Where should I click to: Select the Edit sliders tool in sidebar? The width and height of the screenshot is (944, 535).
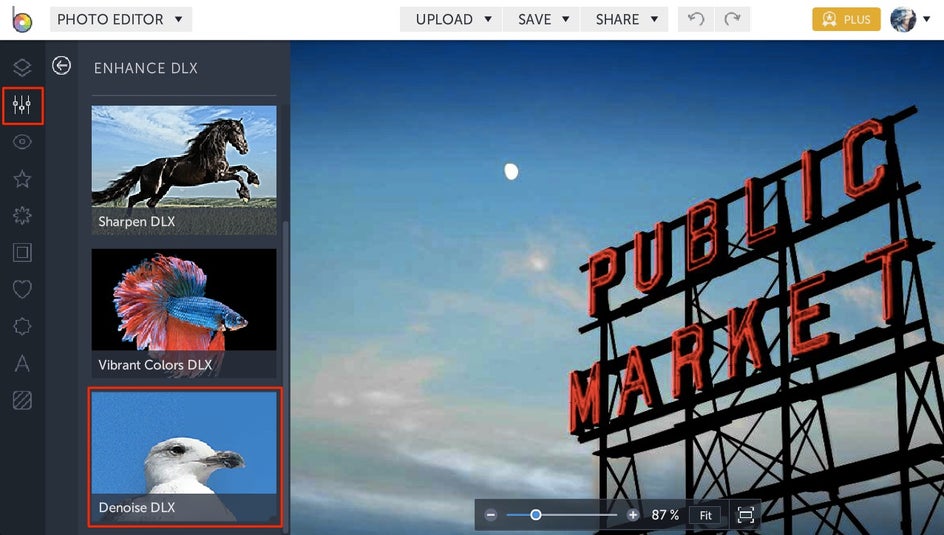[x=22, y=105]
